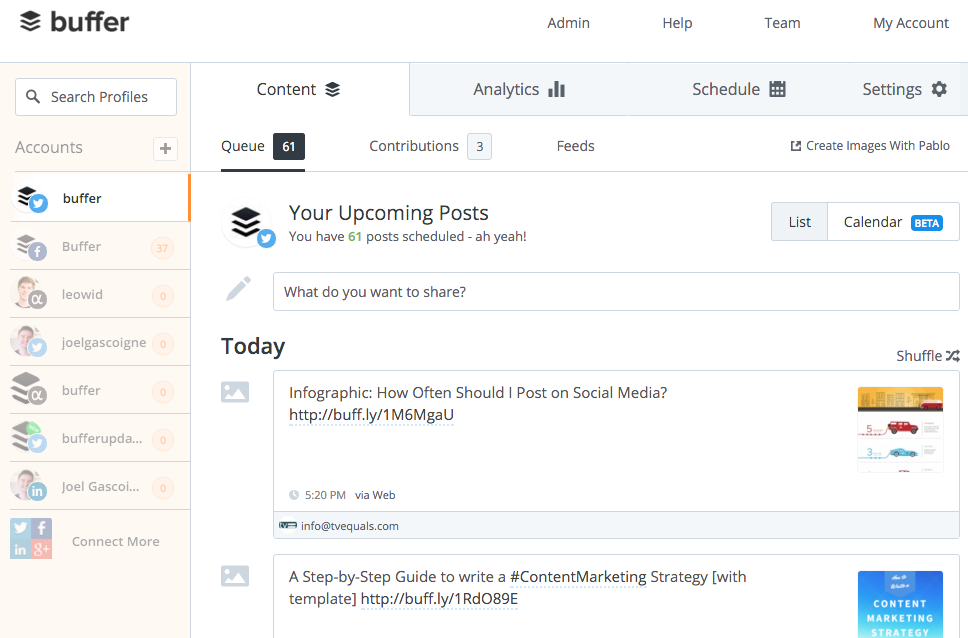968x638 pixels.
Task: Click the pencil compose icon
Action: (x=238, y=288)
